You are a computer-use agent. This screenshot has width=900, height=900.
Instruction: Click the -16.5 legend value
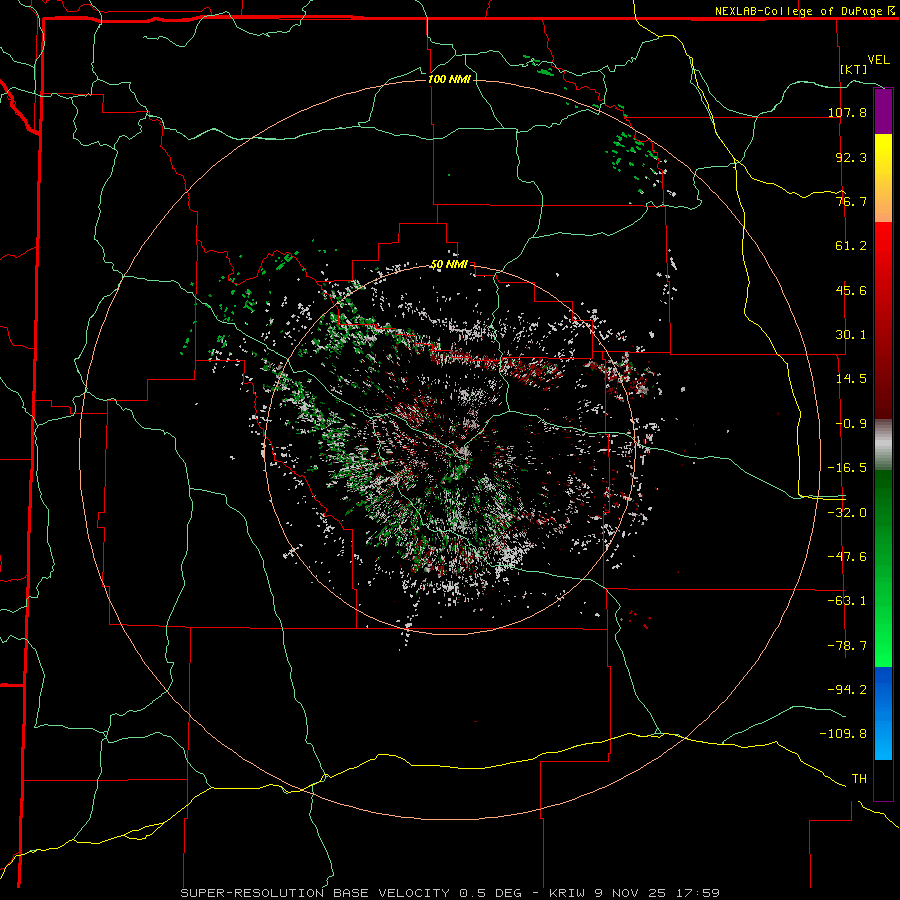tap(847, 468)
